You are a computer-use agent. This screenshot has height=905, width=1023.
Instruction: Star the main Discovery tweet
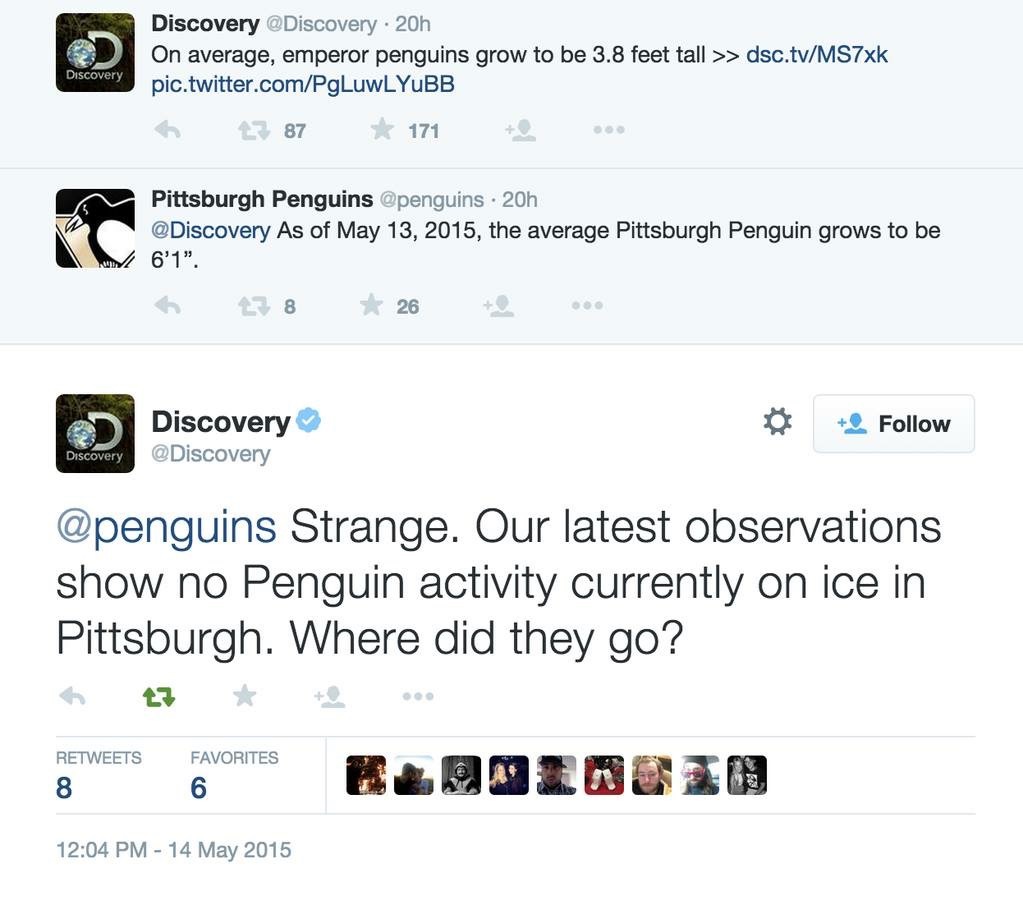(x=244, y=696)
